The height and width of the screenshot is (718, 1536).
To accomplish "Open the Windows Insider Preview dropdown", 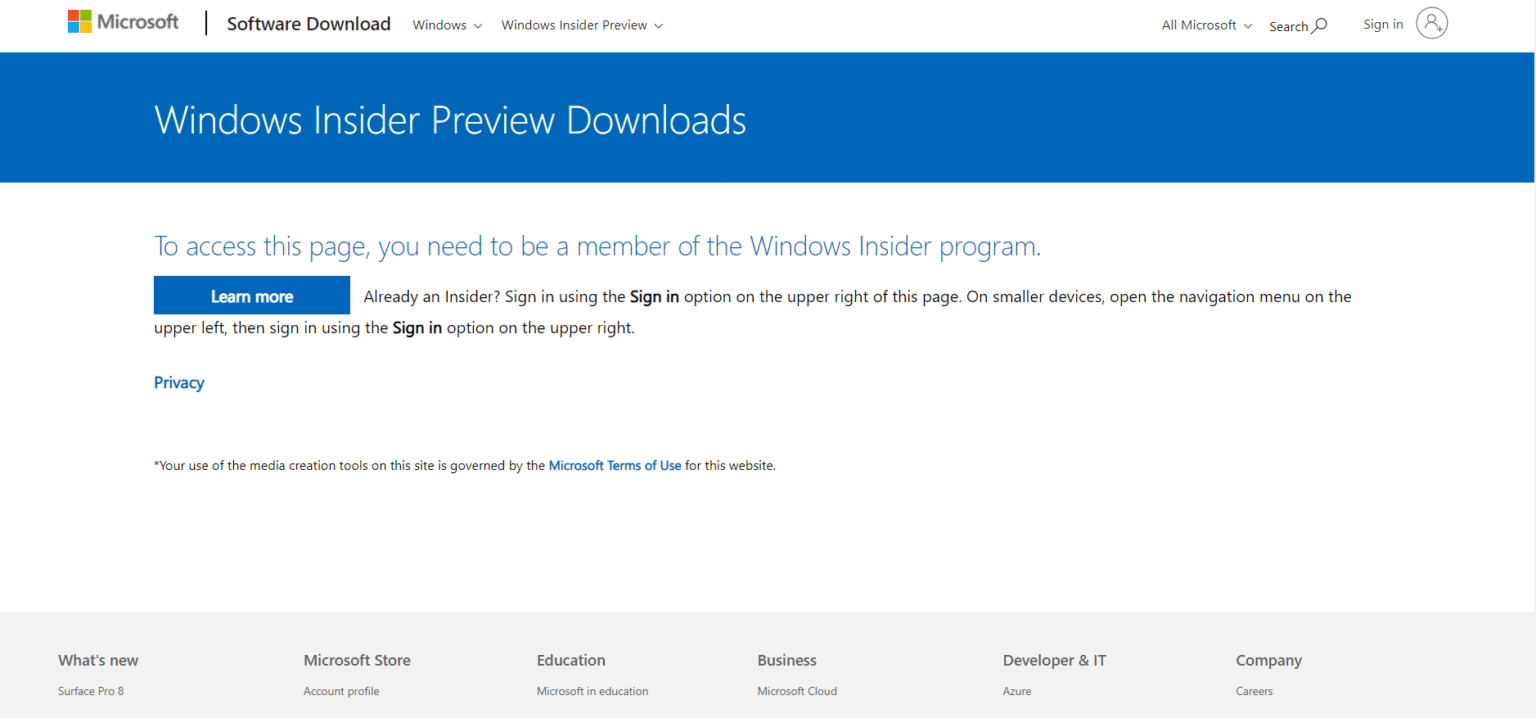I will tap(581, 25).
